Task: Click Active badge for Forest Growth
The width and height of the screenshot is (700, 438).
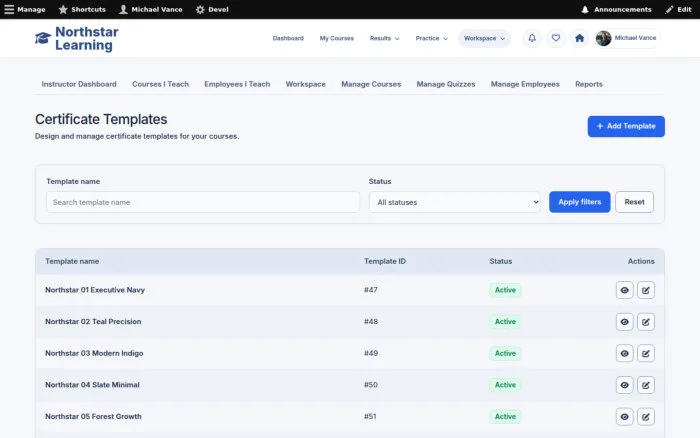Action: tap(505, 417)
